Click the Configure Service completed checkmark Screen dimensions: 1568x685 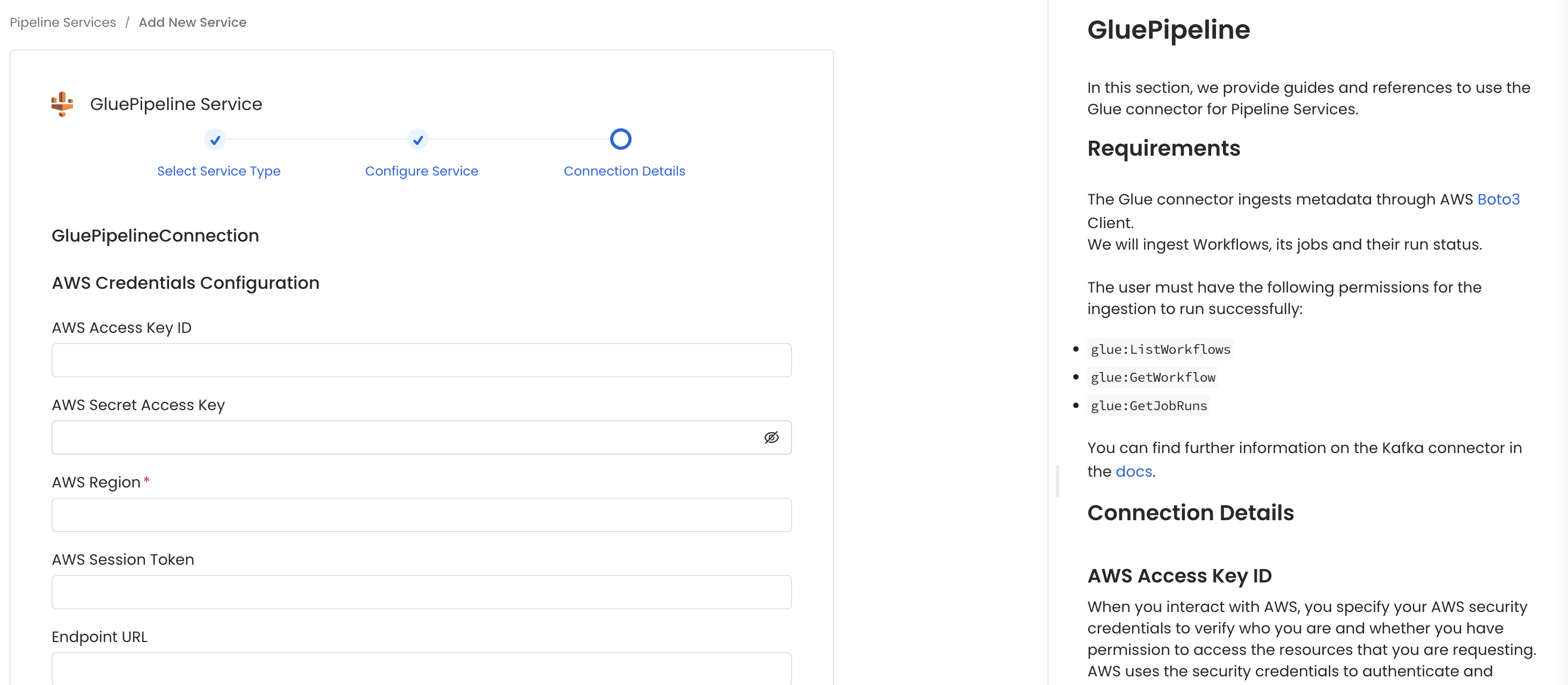pyautogui.click(x=417, y=140)
